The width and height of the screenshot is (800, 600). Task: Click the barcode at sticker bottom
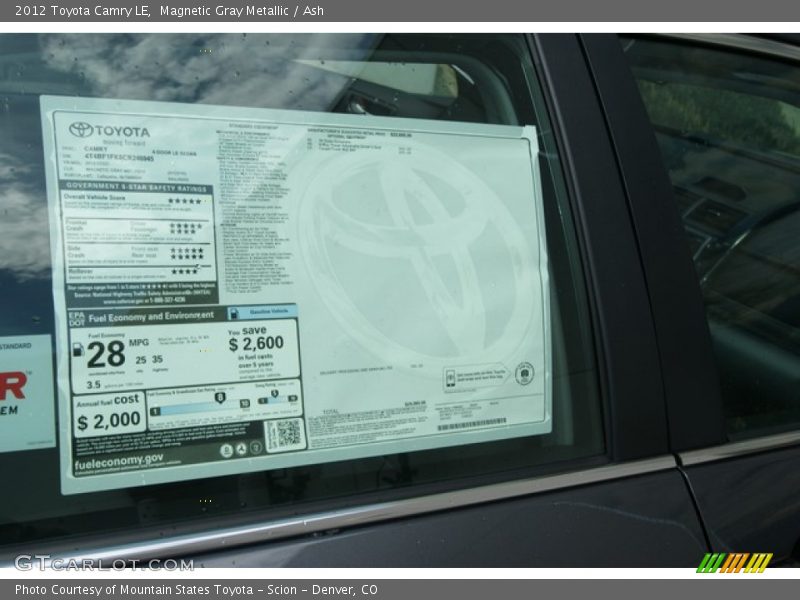(473, 423)
